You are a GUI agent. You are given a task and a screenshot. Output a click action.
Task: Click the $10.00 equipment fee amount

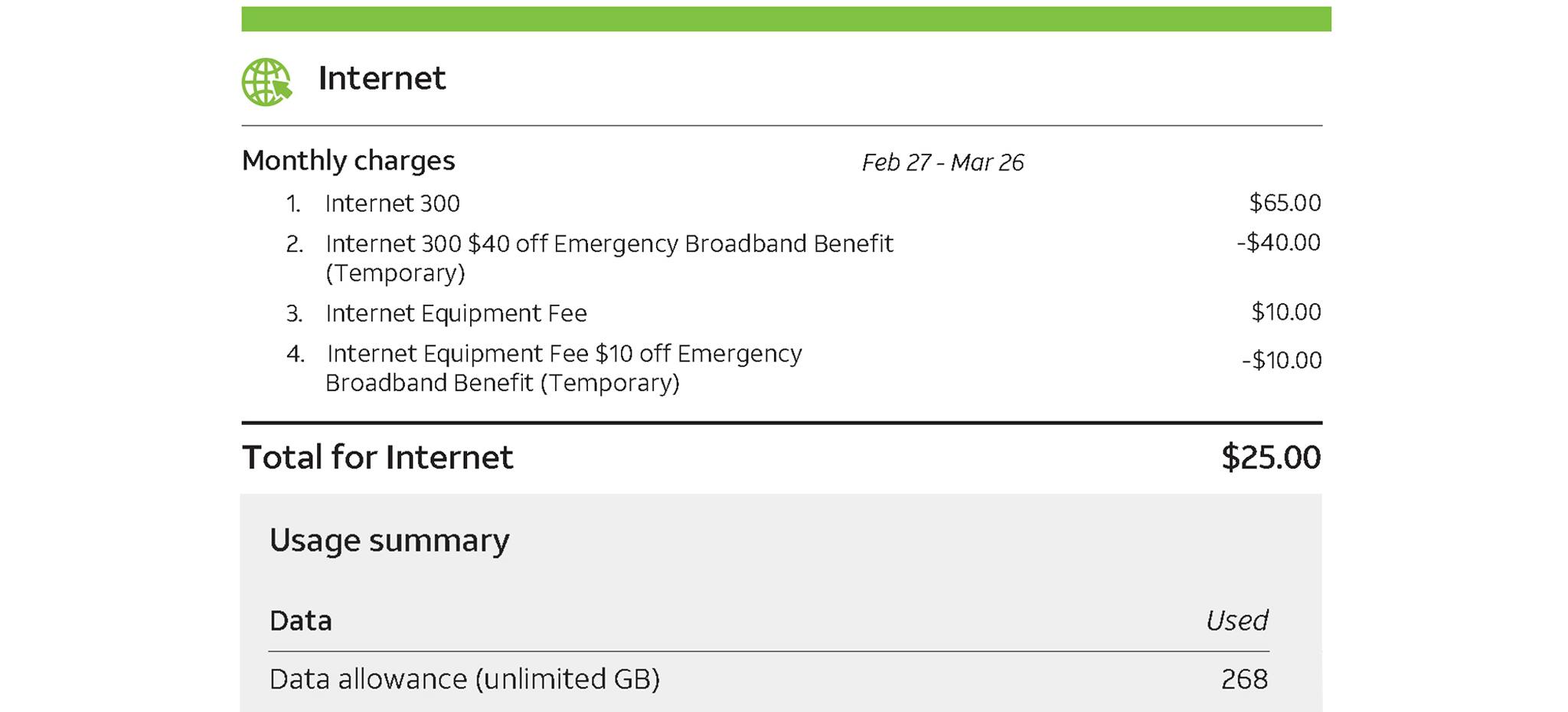click(x=1286, y=312)
